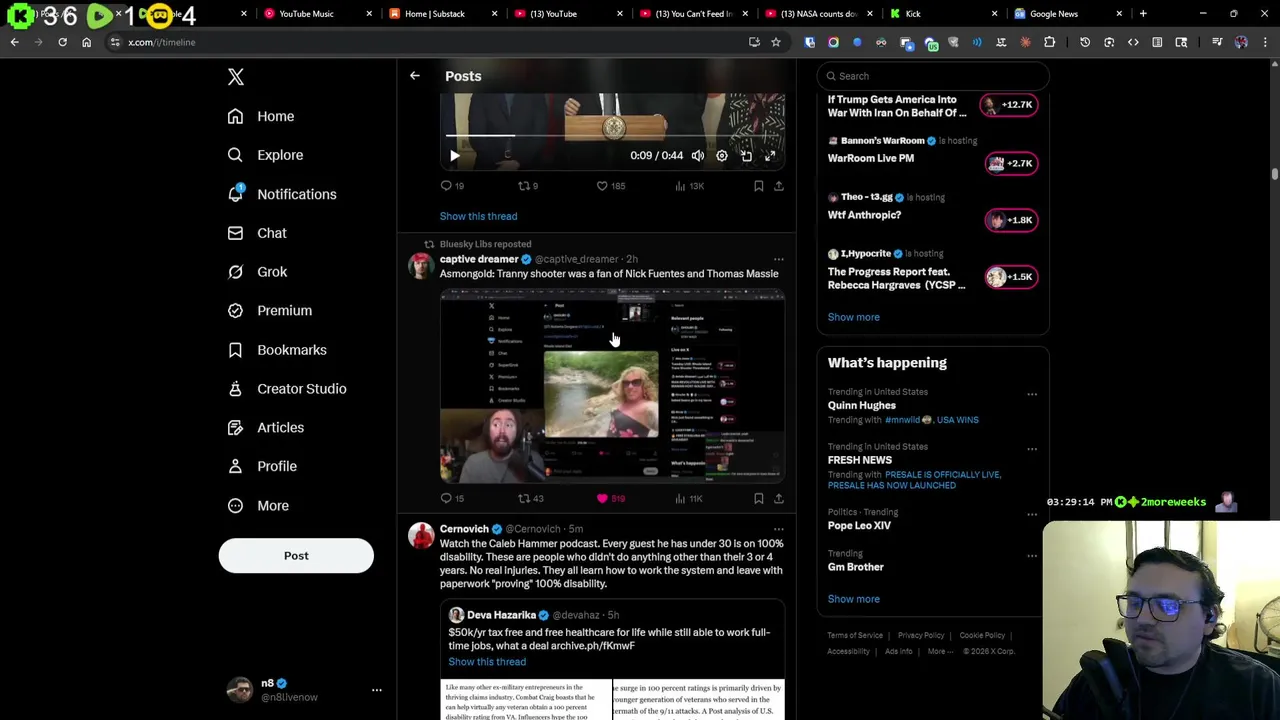The image size is (1280, 720).
Task: Click Show more under What's happening
Action: 854,599
